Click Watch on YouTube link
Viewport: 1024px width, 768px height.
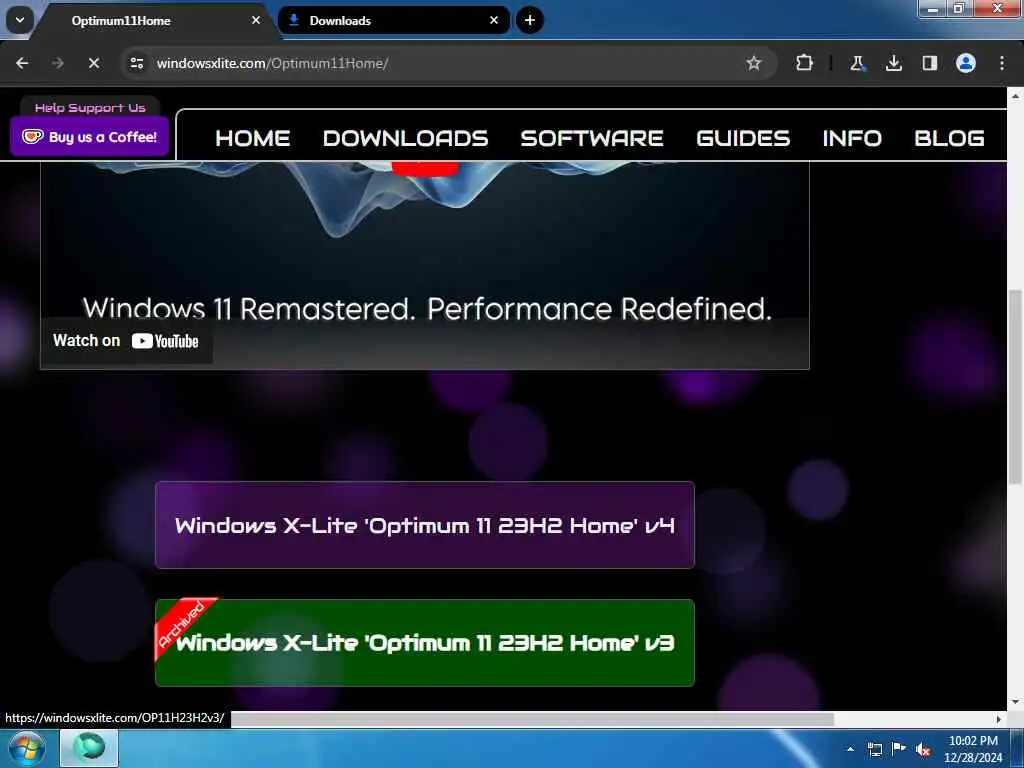click(126, 341)
